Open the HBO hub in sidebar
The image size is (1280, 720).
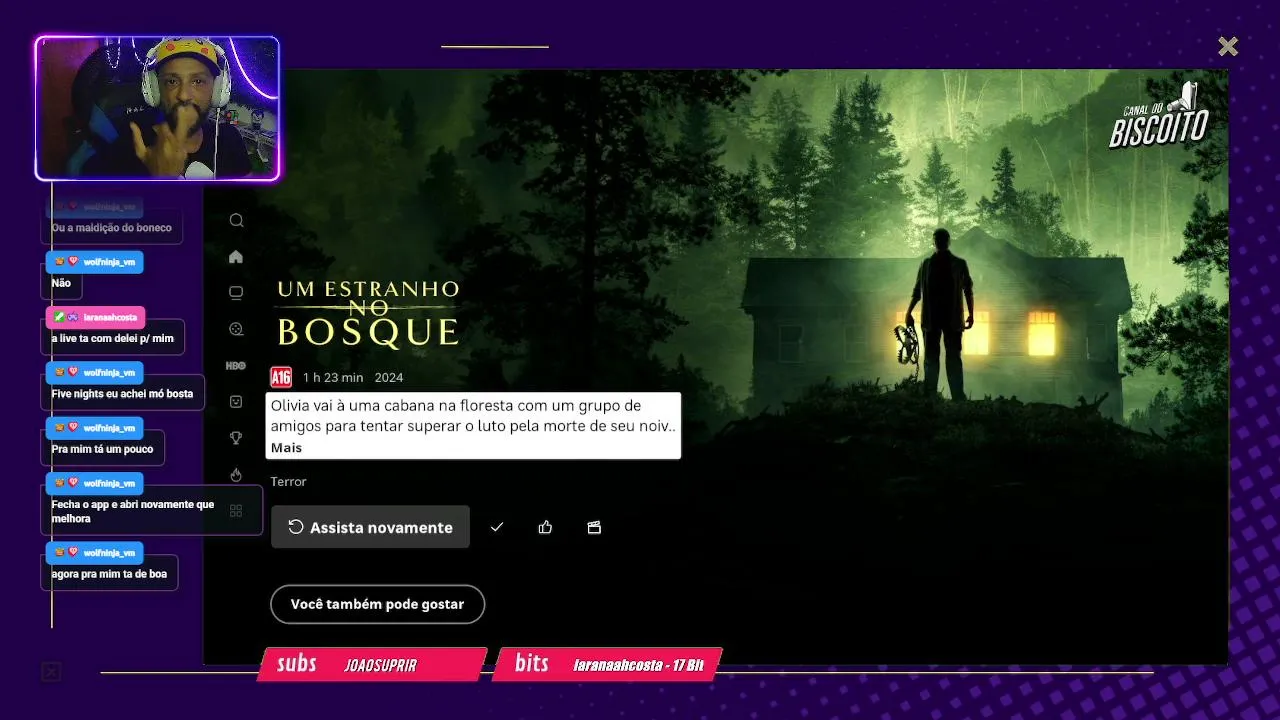pyautogui.click(x=236, y=366)
